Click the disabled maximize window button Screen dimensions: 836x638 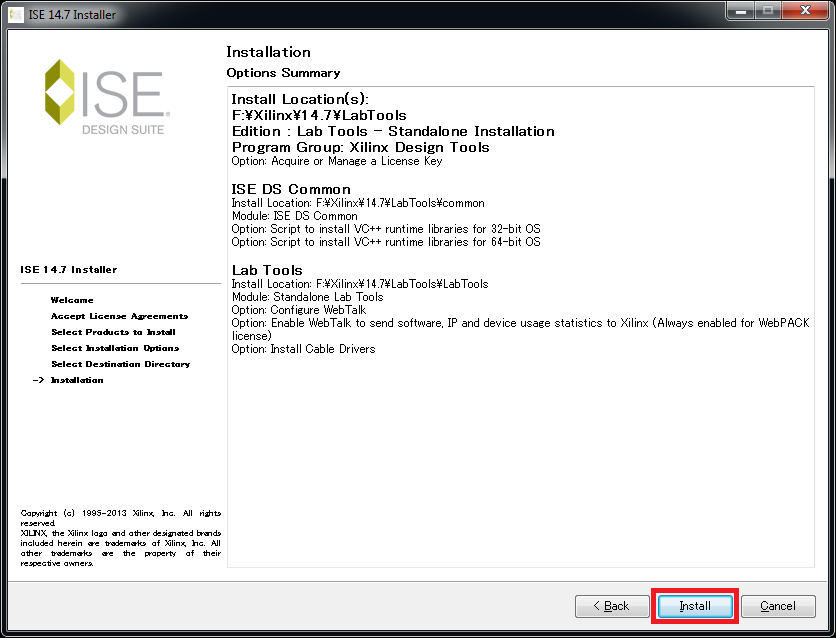768,11
